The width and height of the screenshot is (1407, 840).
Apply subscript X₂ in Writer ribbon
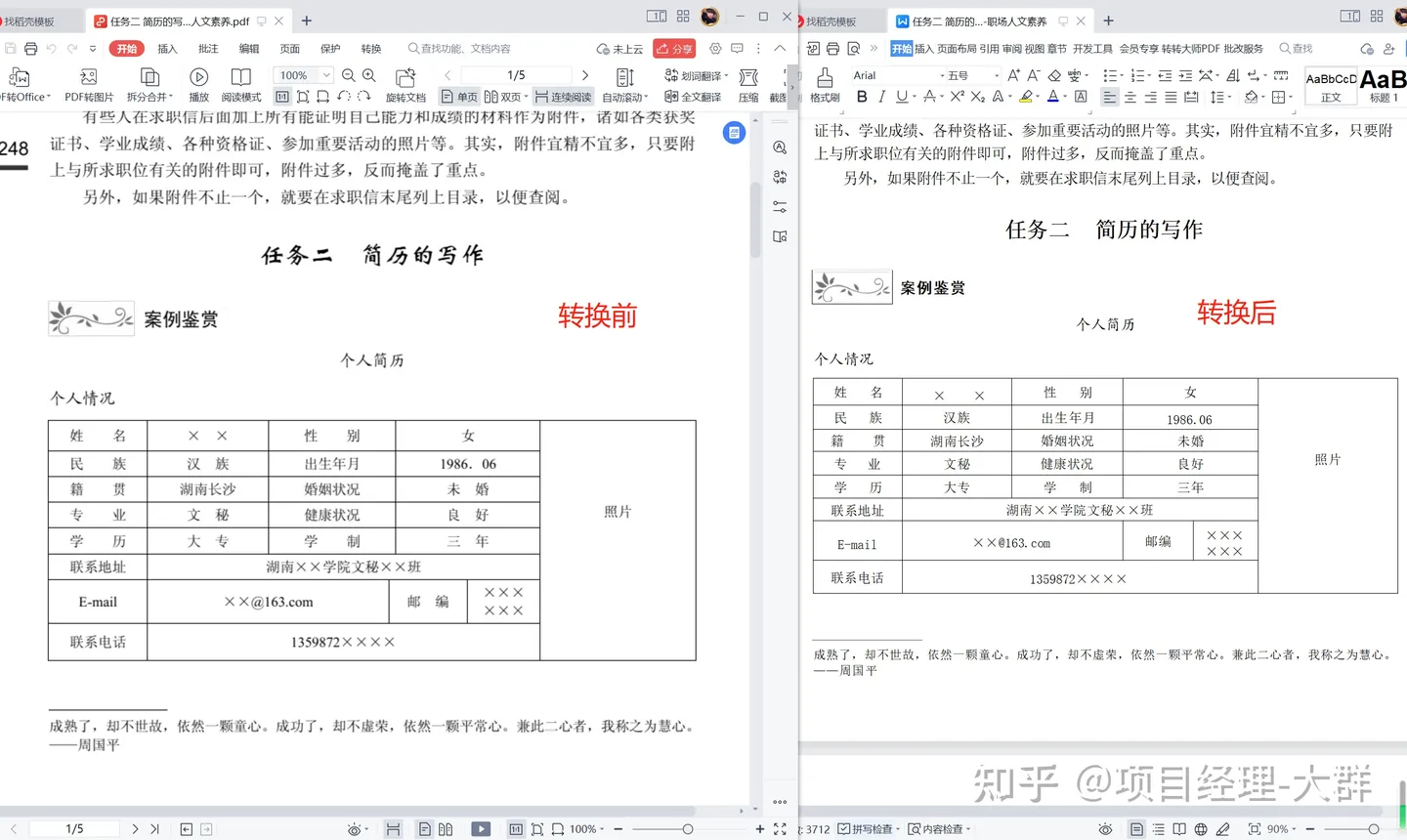click(x=978, y=97)
